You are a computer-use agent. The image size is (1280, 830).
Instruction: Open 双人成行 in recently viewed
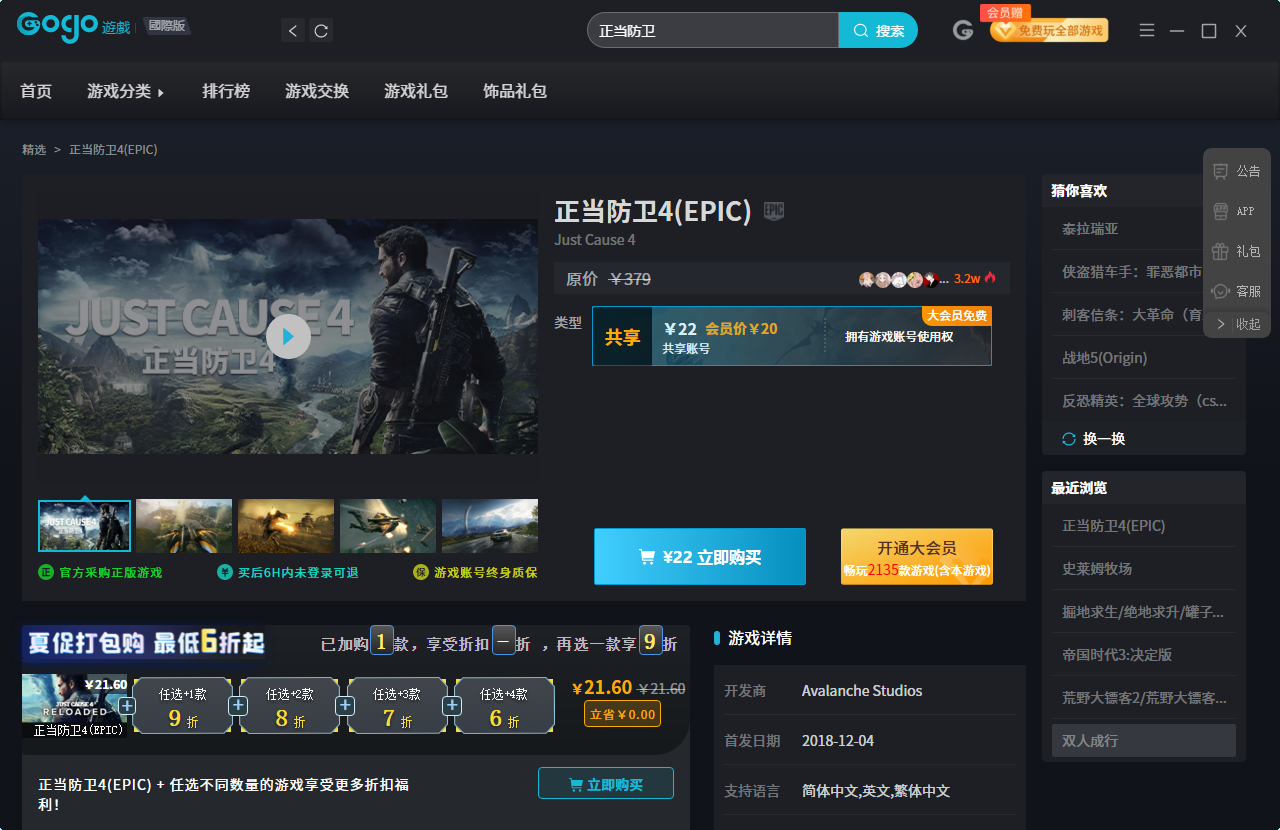[1144, 741]
